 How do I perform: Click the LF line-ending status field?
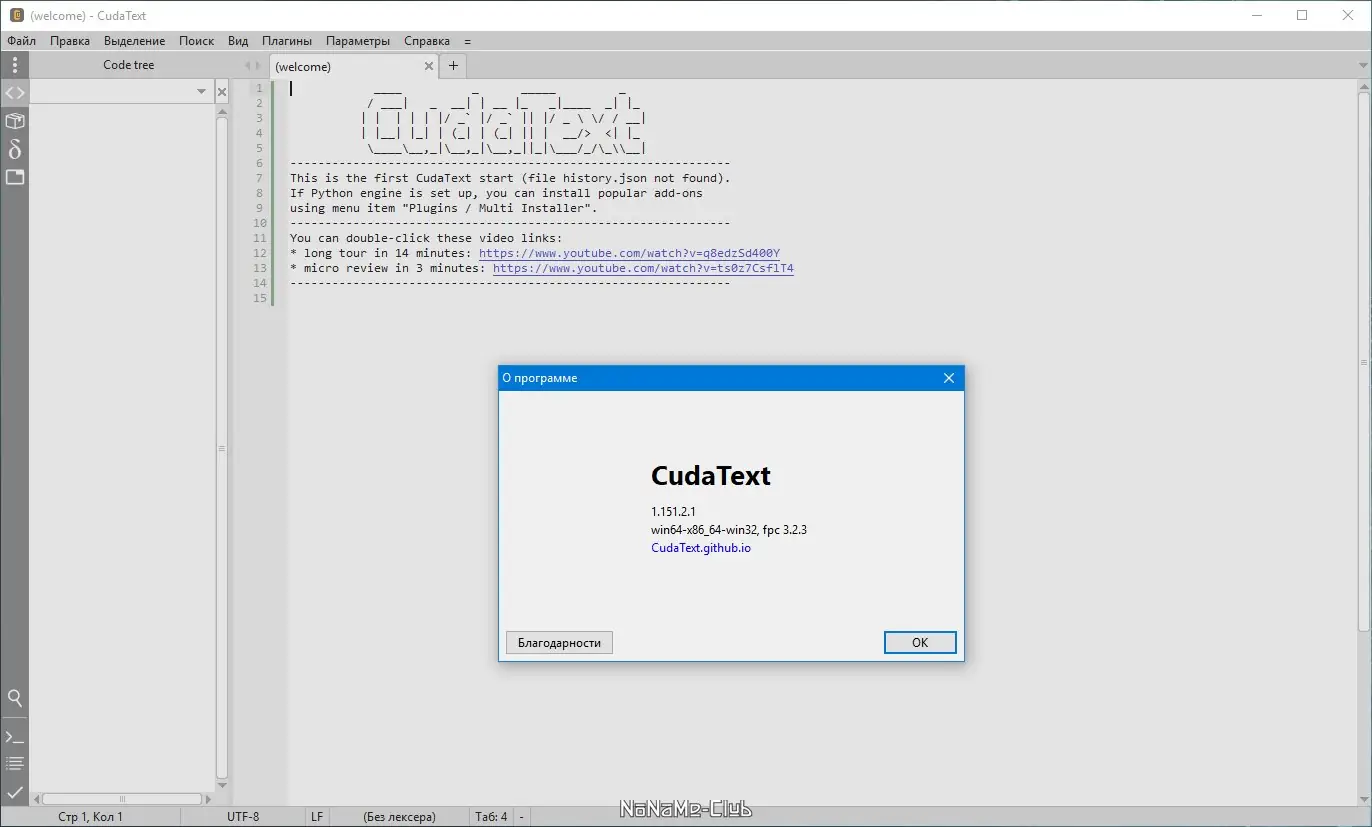(x=317, y=817)
